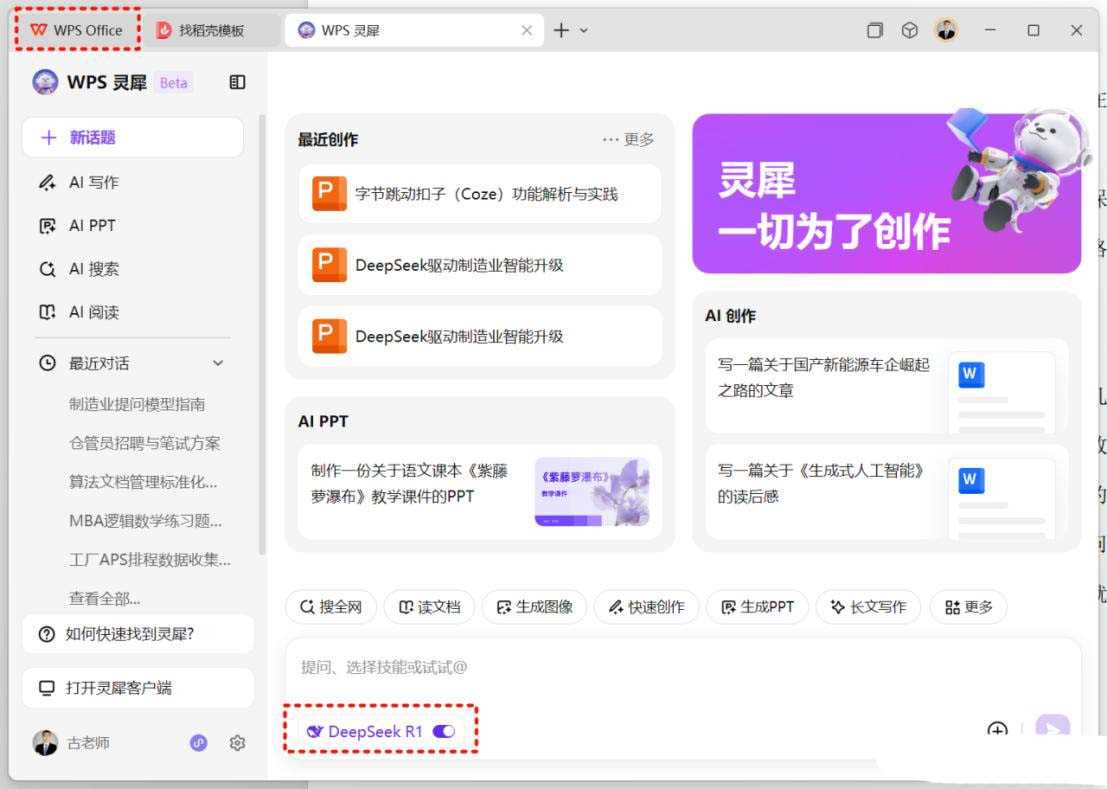Select the WPS 灵犀 tab
1107x789 pixels.
(x=413, y=30)
